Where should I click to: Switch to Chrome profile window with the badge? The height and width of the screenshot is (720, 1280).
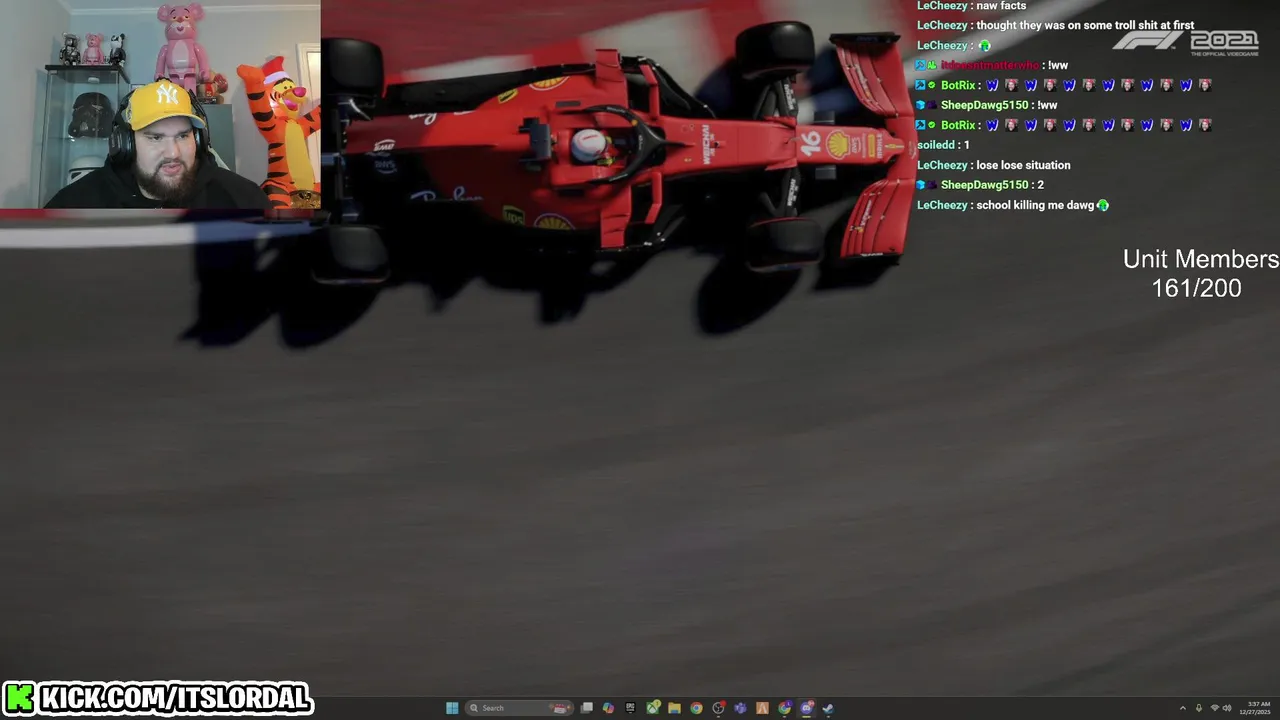tap(784, 708)
